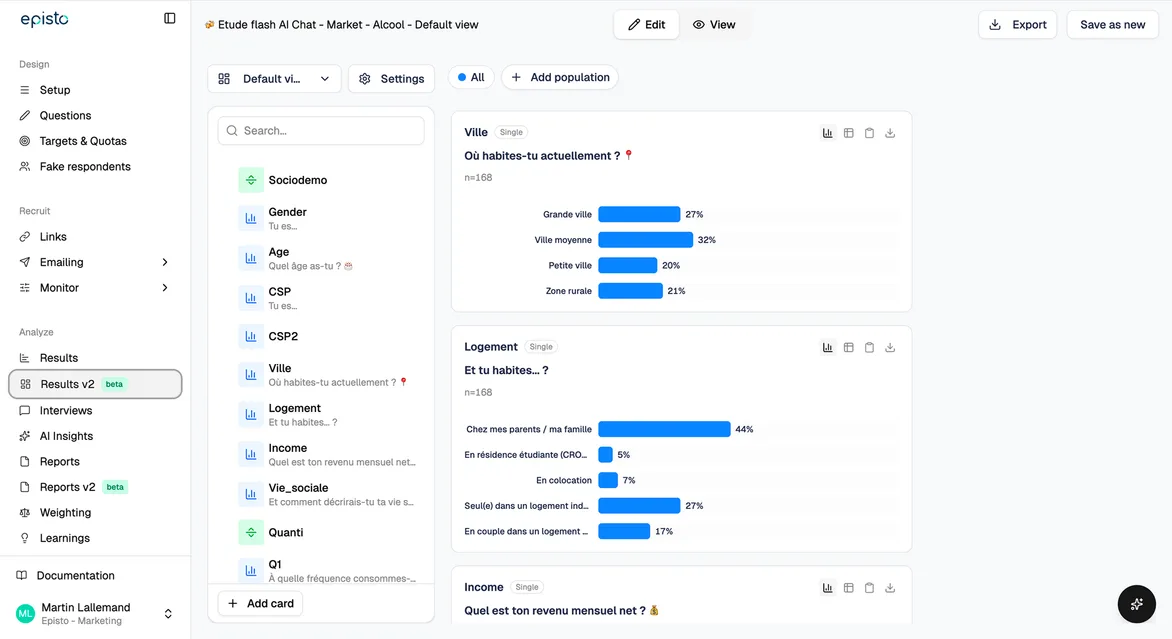Click the Chez mes parents 44% bar
The width and height of the screenshot is (1172, 639).
[664, 429]
